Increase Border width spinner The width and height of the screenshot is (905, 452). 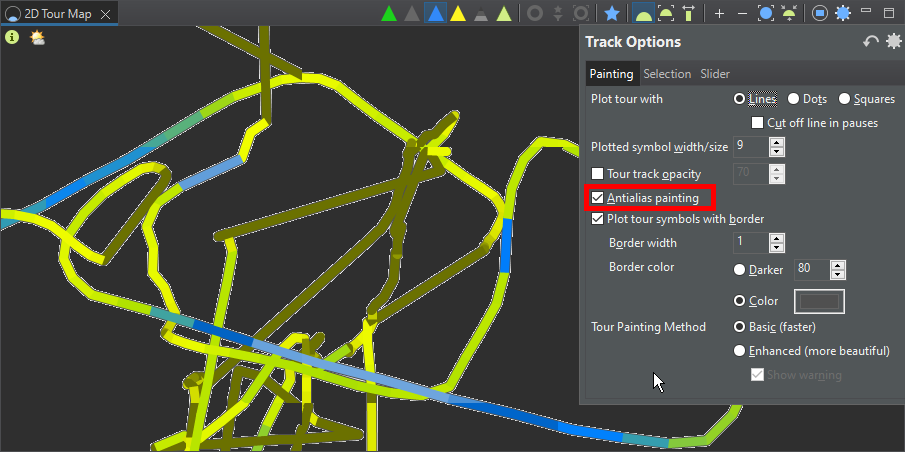777,238
